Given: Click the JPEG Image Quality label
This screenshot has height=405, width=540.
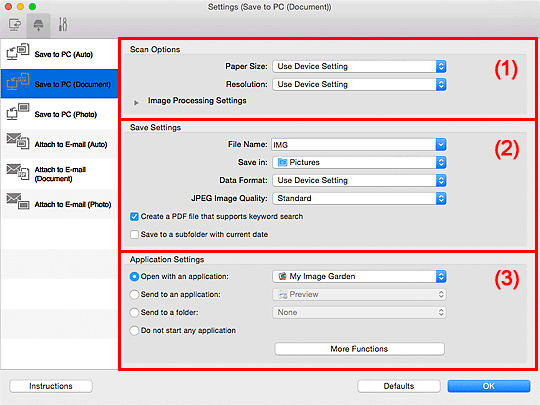Looking at the screenshot, I should (229, 198).
